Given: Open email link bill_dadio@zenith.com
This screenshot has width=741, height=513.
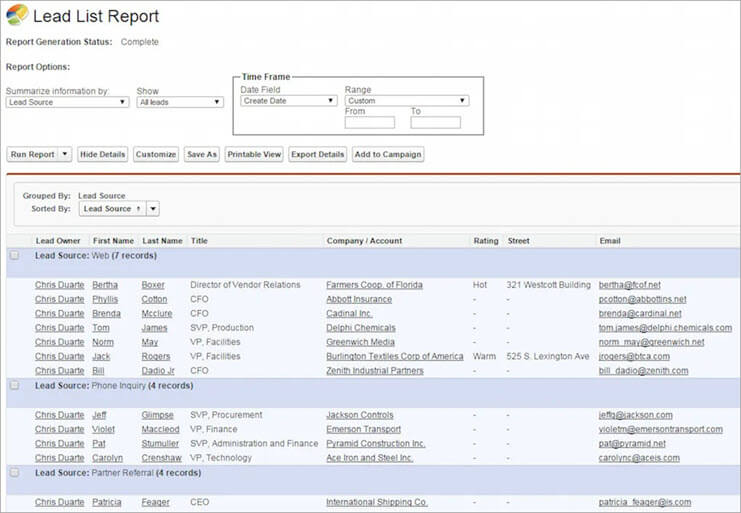Looking at the screenshot, I should tap(643, 370).
